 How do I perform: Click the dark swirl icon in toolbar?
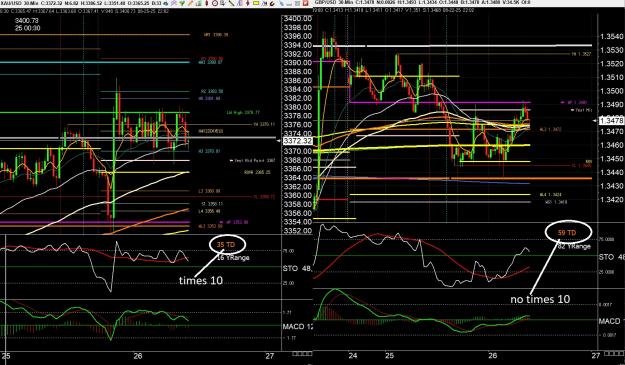[272, 4]
